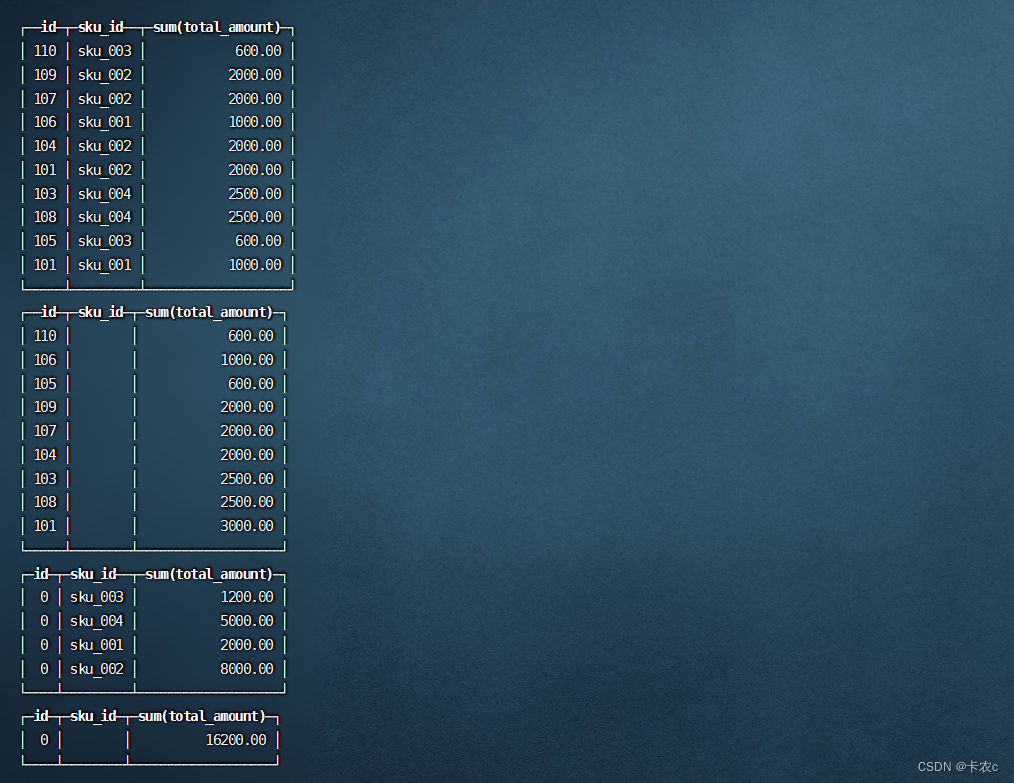Select sku_002 in the id 101 row
Viewport: 1014px width, 783px height.
point(105,170)
